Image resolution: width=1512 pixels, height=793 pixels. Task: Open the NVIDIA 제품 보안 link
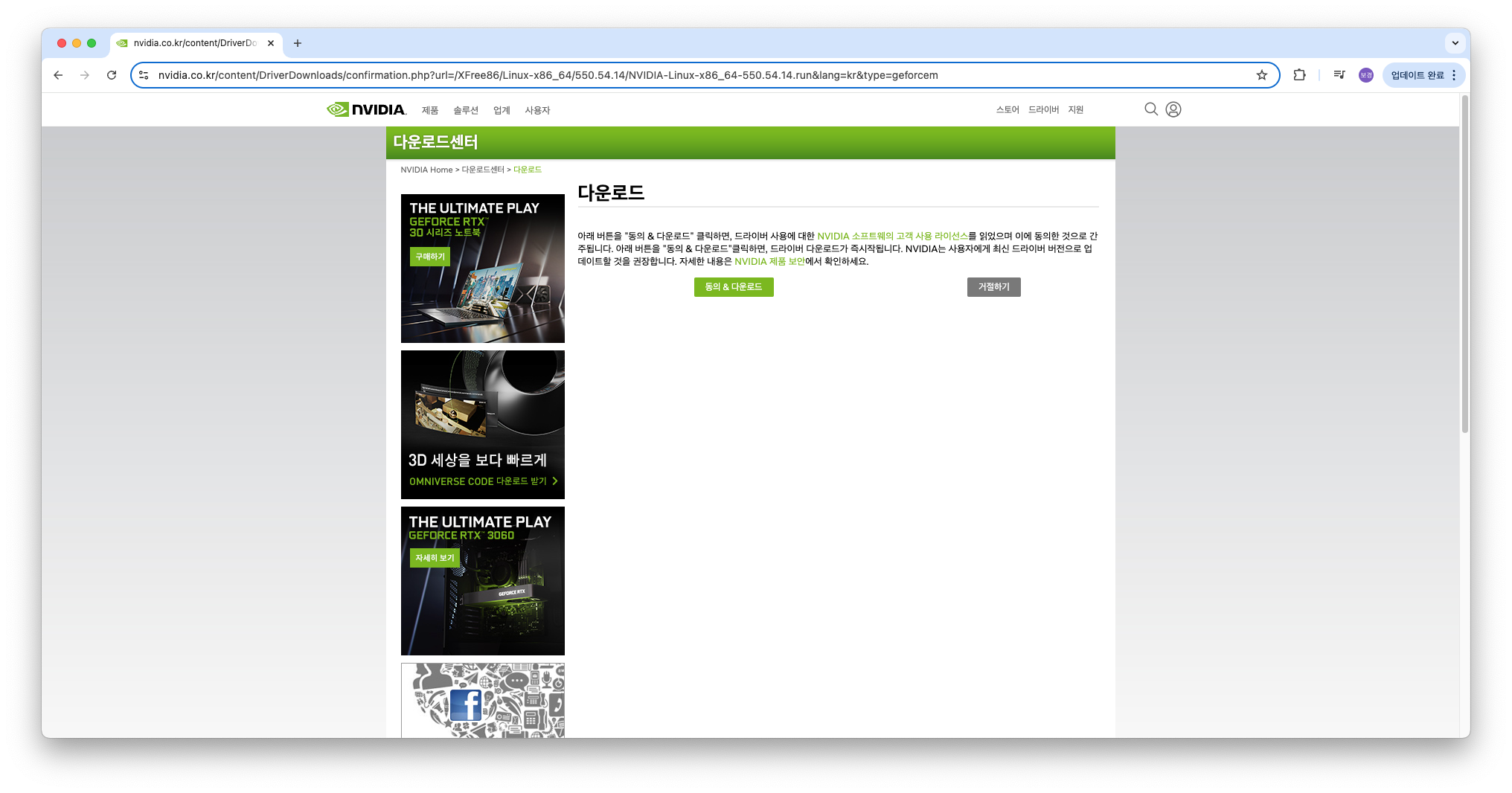click(x=769, y=261)
